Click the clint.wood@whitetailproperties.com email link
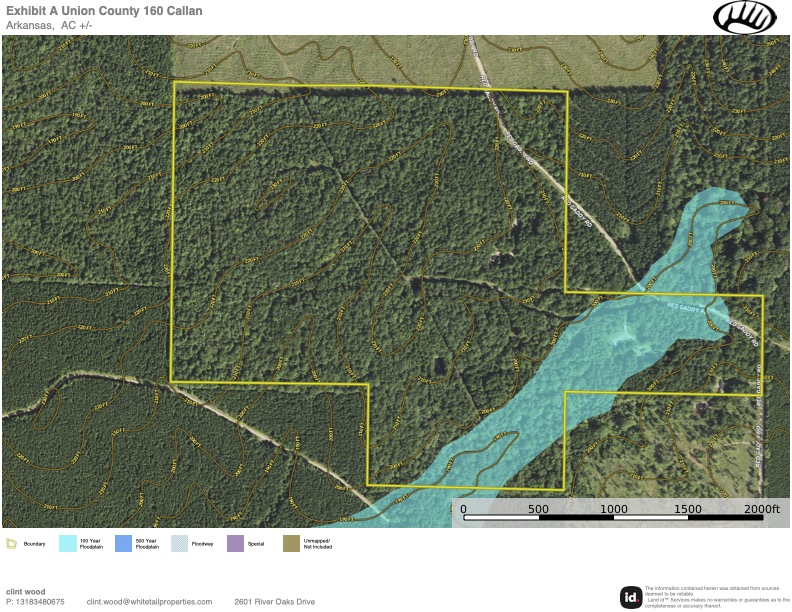This screenshot has height=612, width=792. (x=149, y=602)
